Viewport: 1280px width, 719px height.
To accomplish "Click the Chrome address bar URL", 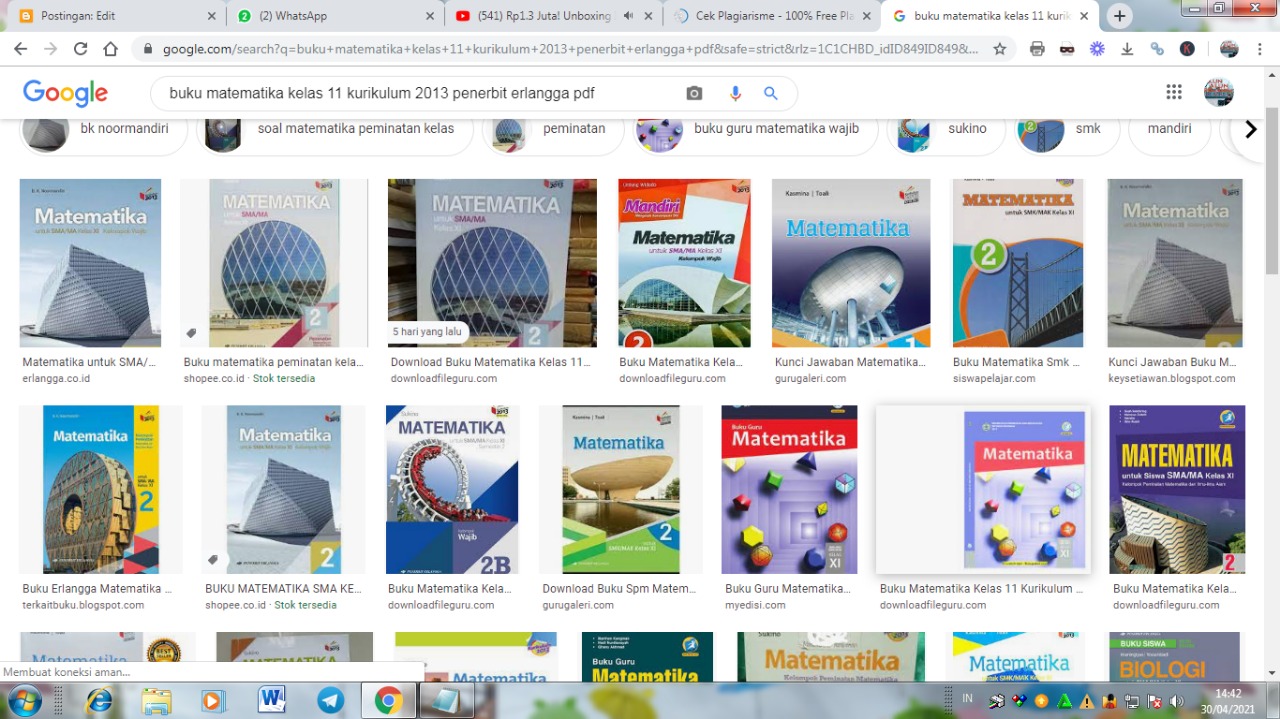I will tap(570, 48).
